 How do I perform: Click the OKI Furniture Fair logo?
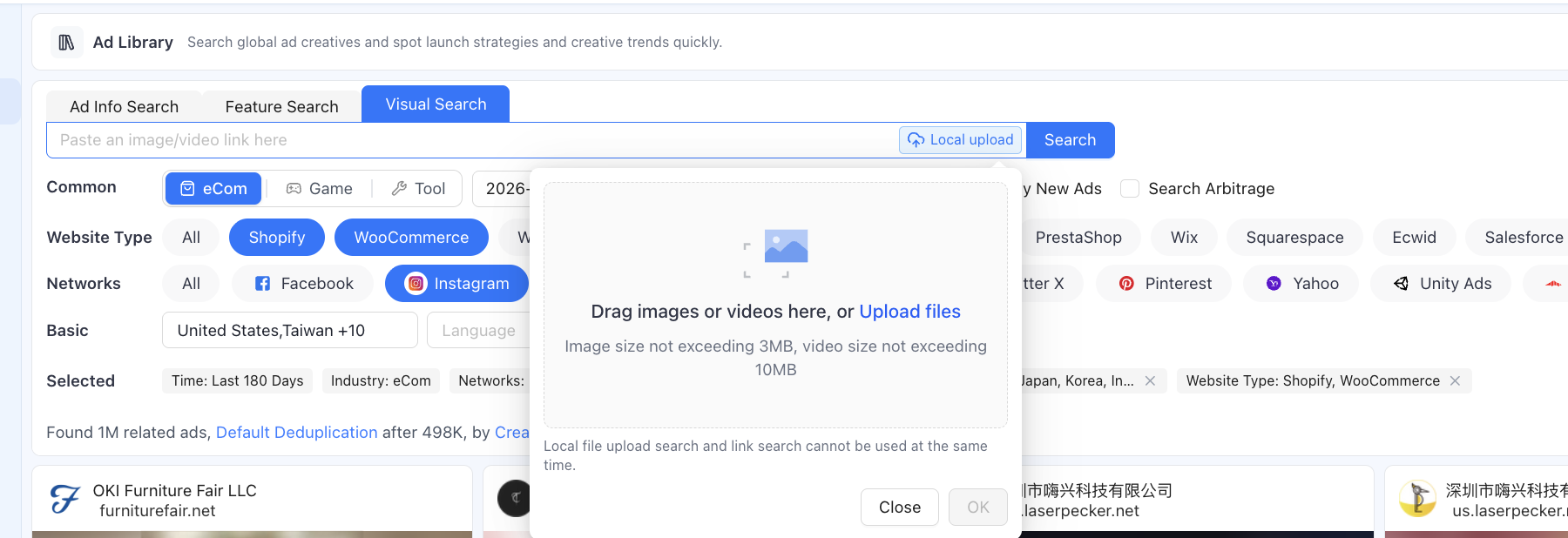click(x=65, y=500)
